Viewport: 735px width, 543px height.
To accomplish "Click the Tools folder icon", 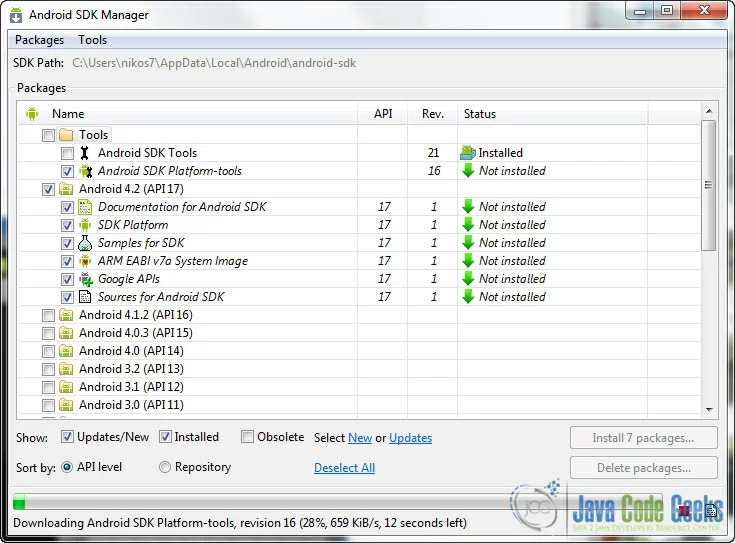I will pyautogui.click(x=66, y=135).
